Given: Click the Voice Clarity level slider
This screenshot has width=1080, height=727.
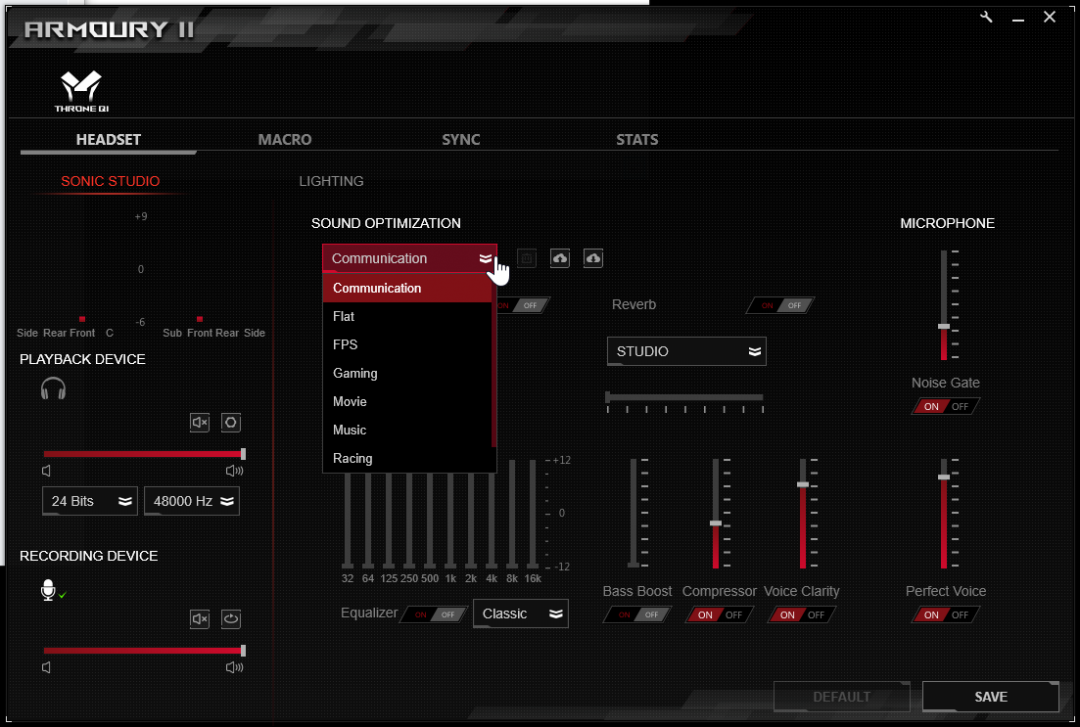Looking at the screenshot, I should point(803,513).
